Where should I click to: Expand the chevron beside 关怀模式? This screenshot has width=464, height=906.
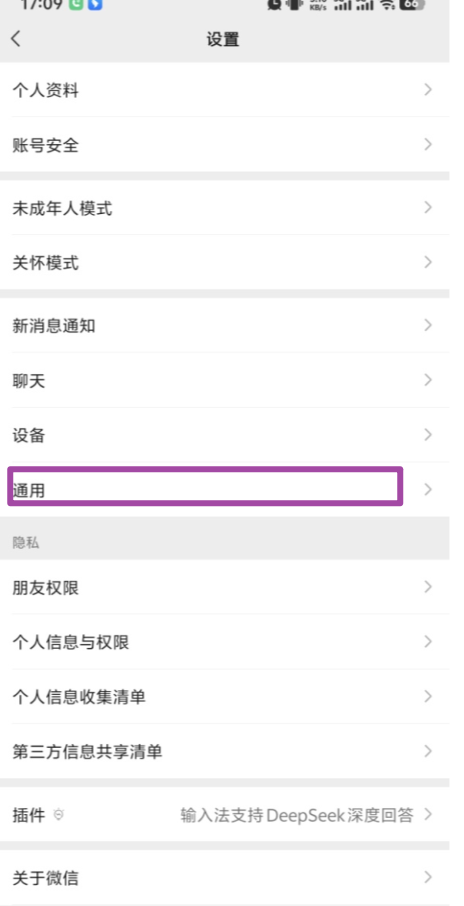tap(428, 262)
